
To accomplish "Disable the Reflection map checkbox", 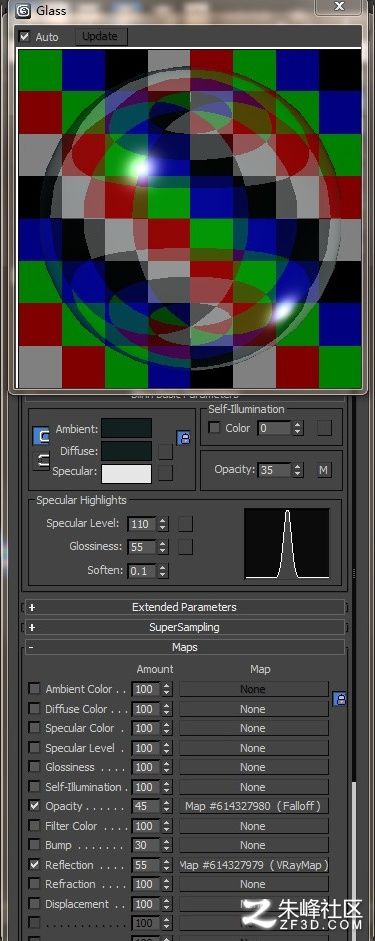I will [x=35, y=865].
